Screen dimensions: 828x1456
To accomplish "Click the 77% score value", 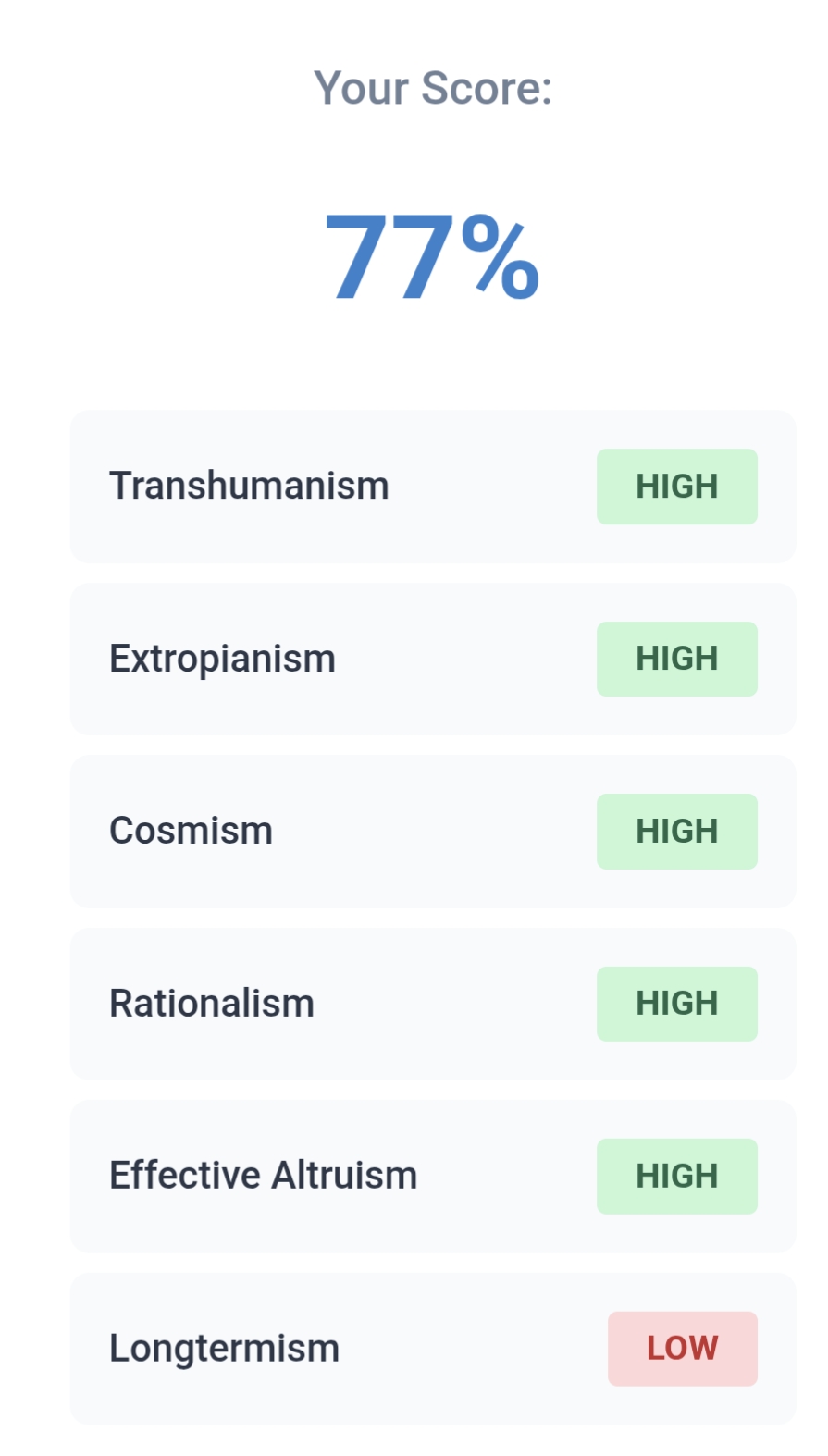I will tap(431, 258).
